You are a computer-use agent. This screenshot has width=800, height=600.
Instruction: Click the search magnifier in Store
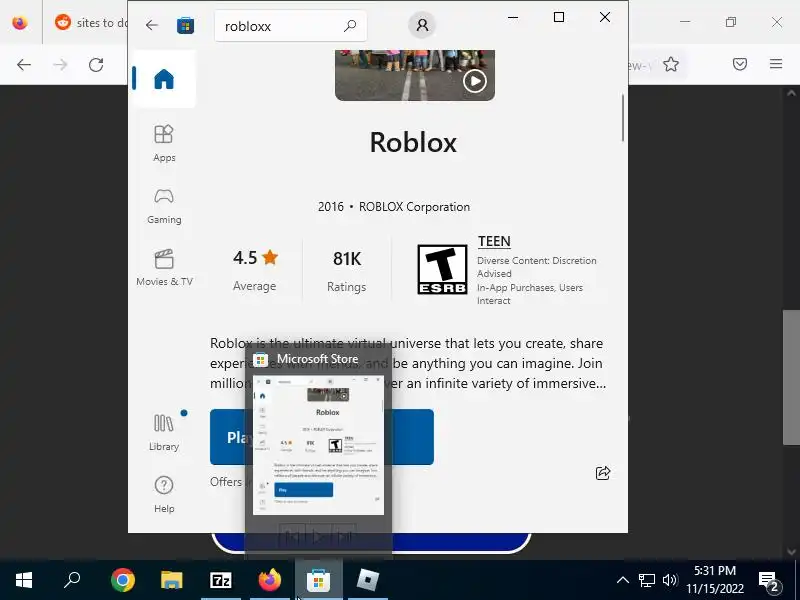(350, 26)
